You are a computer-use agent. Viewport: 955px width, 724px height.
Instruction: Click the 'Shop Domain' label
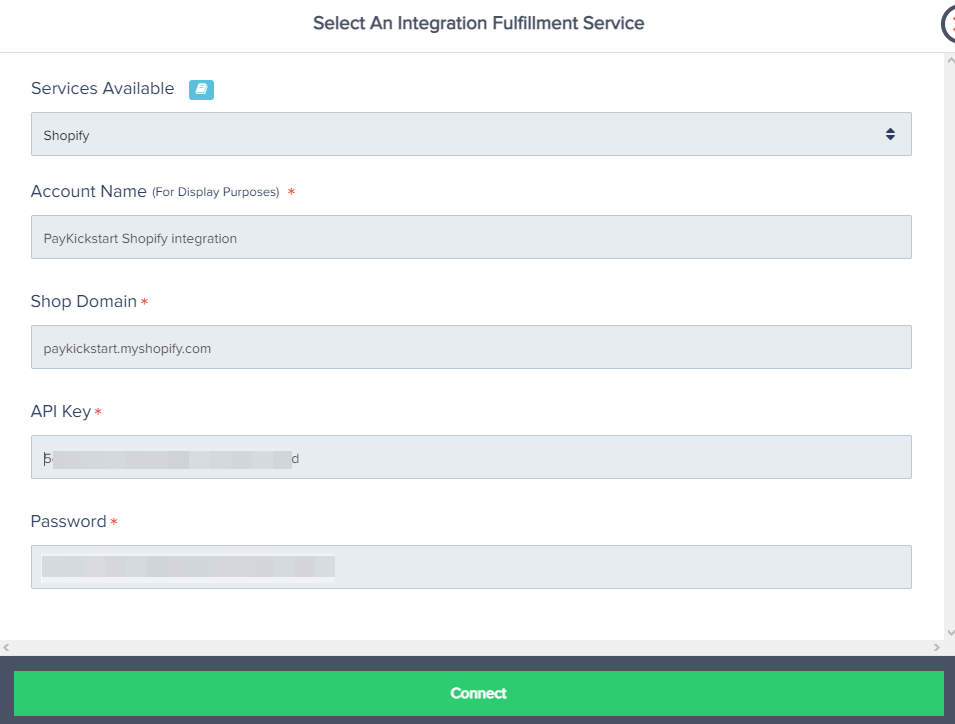[x=84, y=301]
